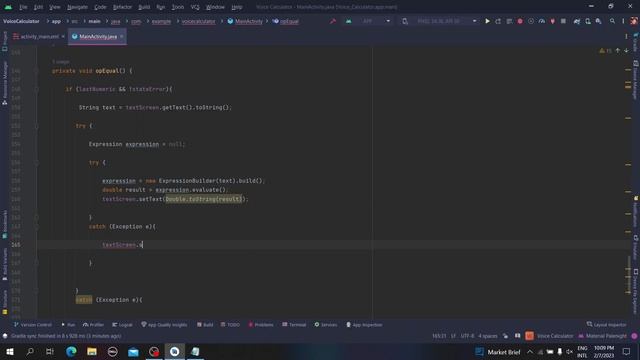The width and height of the screenshot is (640, 360).
Task: Open the Services tool window
Action: 326,325
